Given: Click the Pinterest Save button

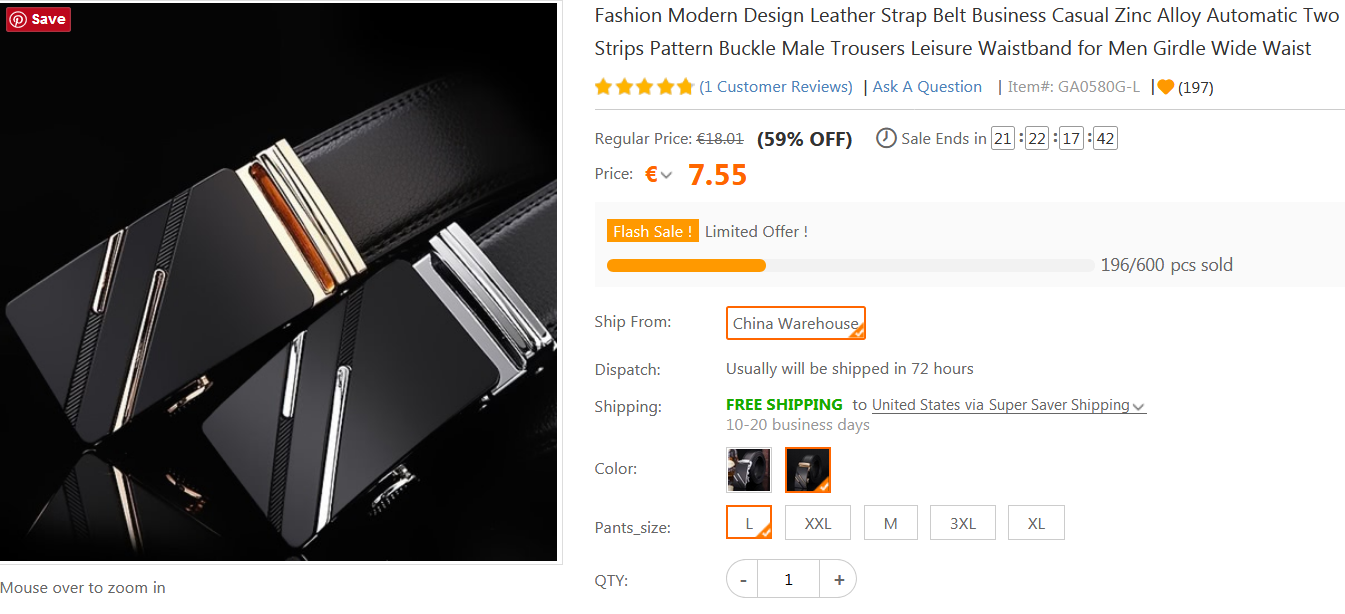Looking at the screenshot, I should click(x=39, y=19).
